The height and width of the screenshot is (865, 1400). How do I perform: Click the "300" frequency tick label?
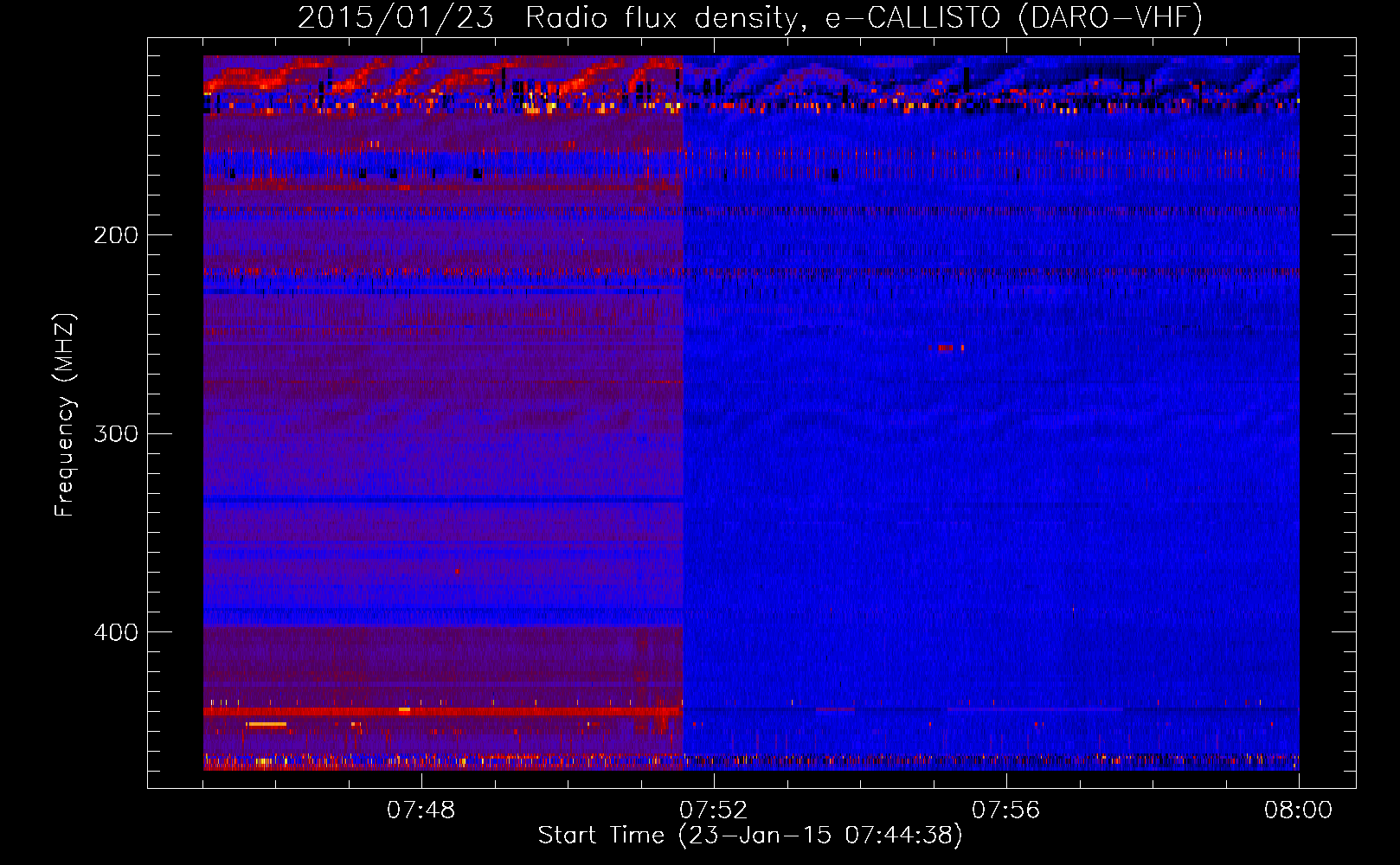(x=116, y=433)
